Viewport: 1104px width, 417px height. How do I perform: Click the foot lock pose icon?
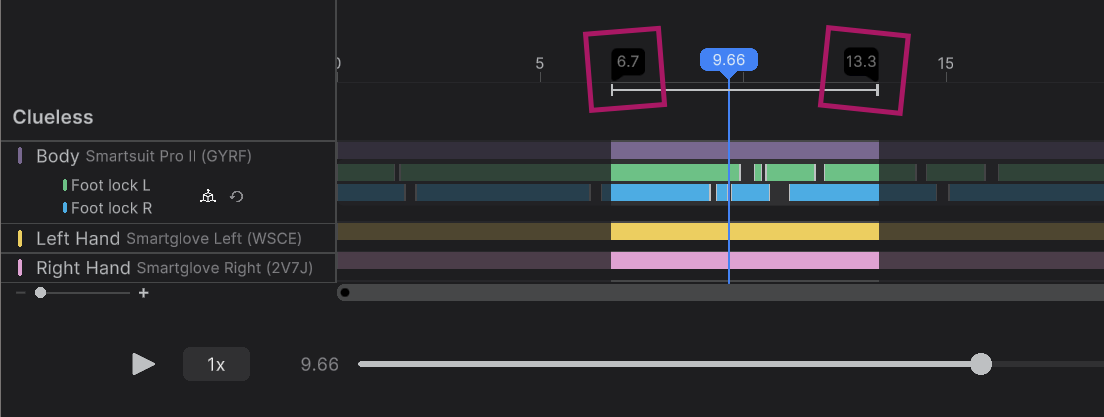[x=207, y=196]
